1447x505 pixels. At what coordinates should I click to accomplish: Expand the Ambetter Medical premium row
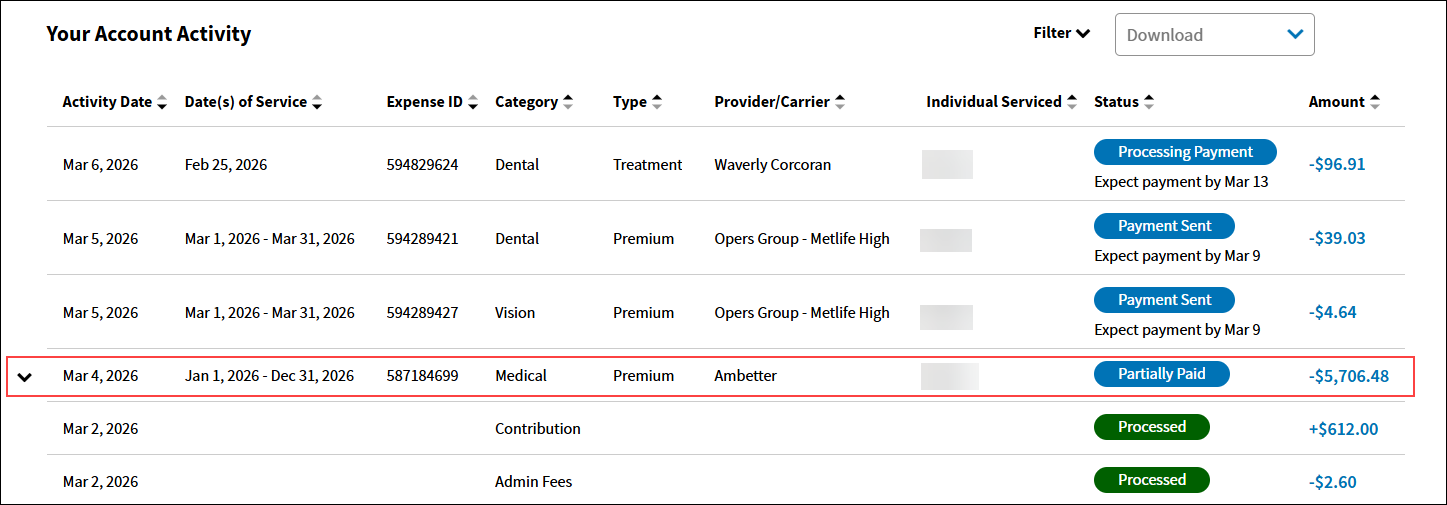[26, 377]
